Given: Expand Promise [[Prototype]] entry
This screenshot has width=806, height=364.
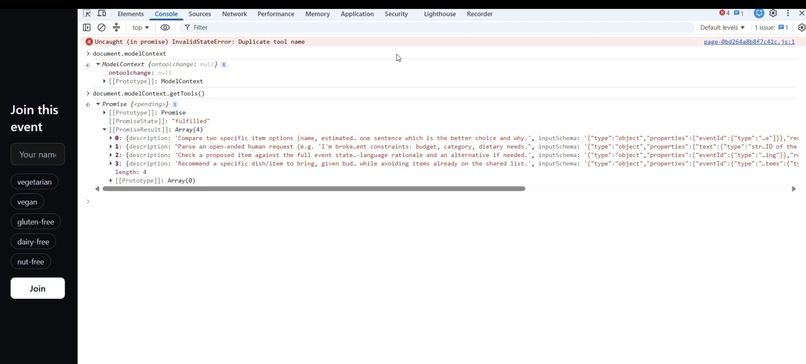Looking at the screenshot, I should [105, 113].
